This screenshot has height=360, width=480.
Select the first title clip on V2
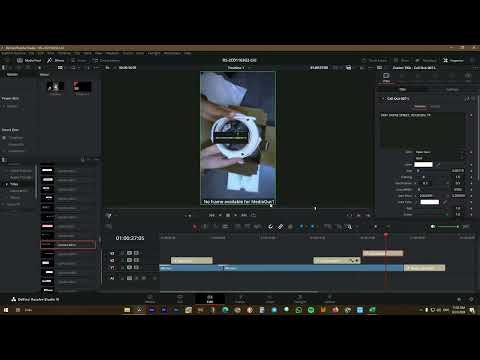pos(192,260)
